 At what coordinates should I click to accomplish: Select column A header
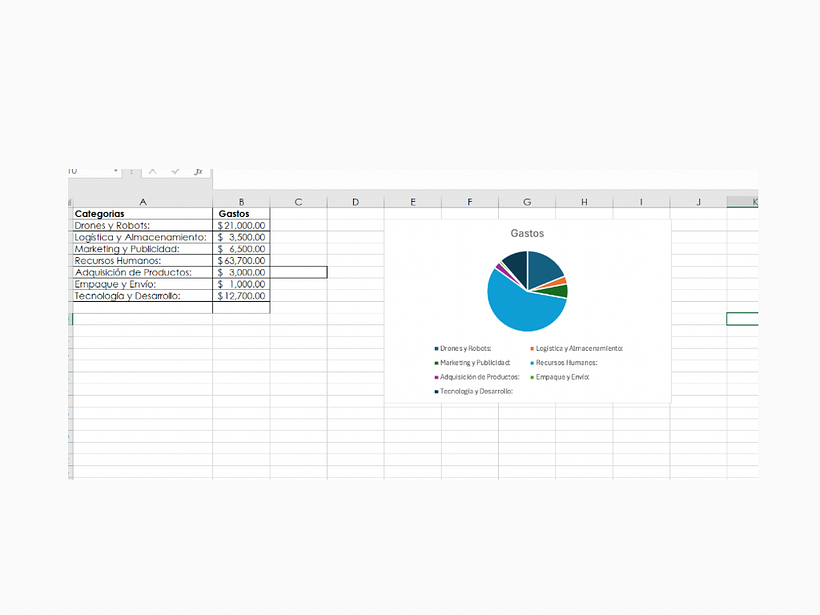point(142,202)
